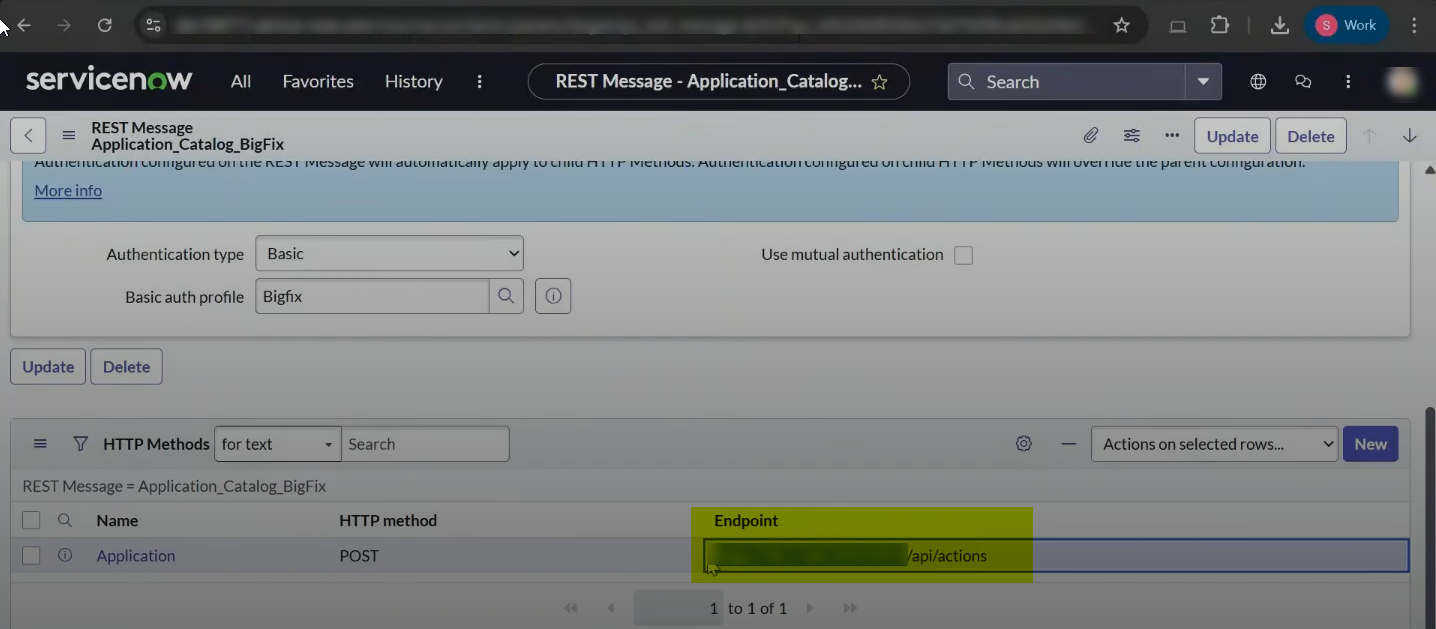The image size is (1436, 629).
Task: Collapse HTTP Methods list with minus icon
Action: pos(1069,444)
